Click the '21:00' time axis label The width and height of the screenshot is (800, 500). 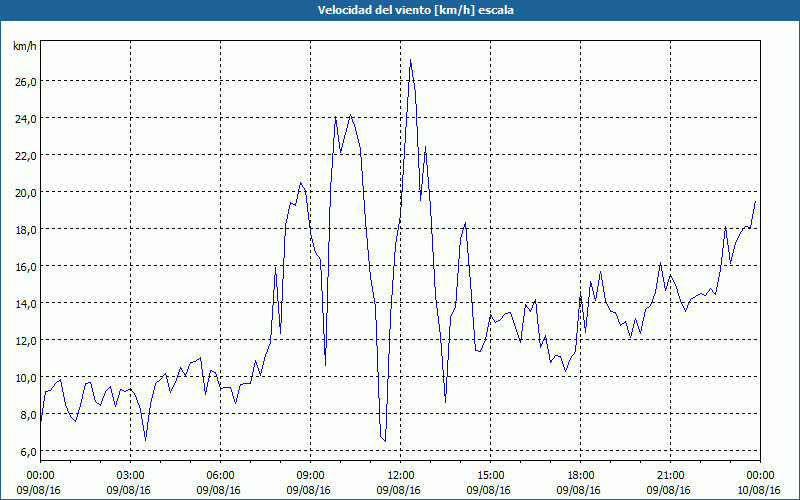[x=670, y=476]
